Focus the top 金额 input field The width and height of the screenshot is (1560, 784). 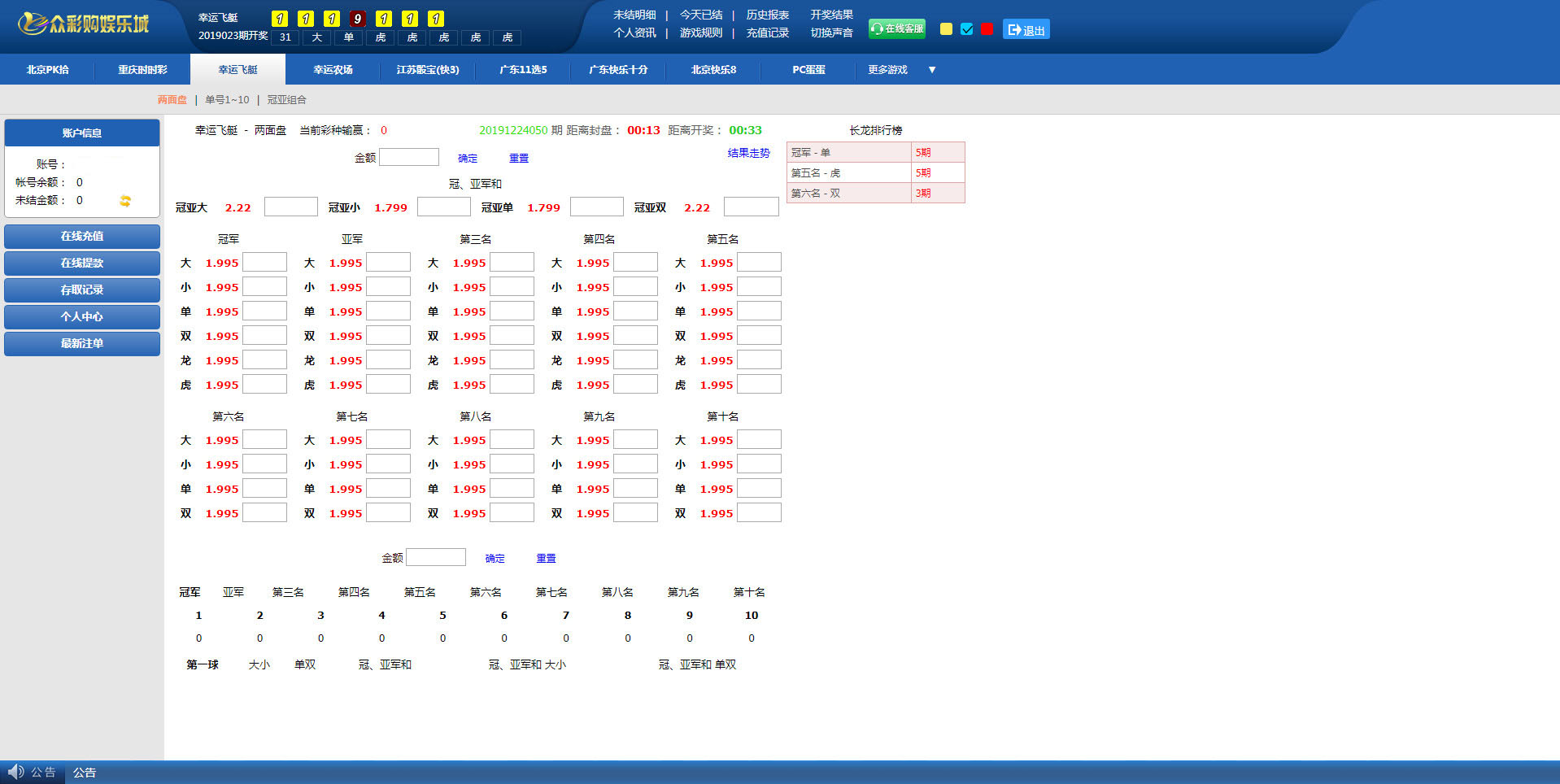click(x=409, y=157)
